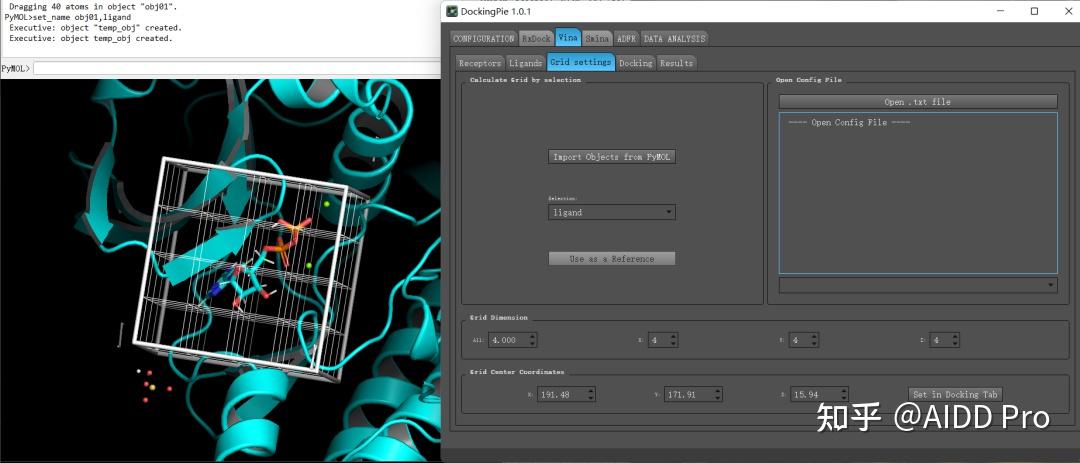
Task: Decrease the Y grid dimension value
Action: pos(815,343)
